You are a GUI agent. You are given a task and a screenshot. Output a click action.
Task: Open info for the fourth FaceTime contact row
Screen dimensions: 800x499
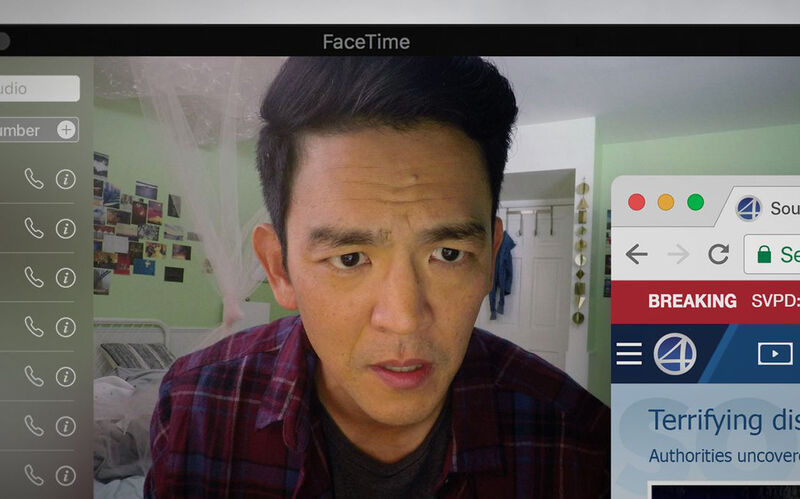tap(66, 327)
